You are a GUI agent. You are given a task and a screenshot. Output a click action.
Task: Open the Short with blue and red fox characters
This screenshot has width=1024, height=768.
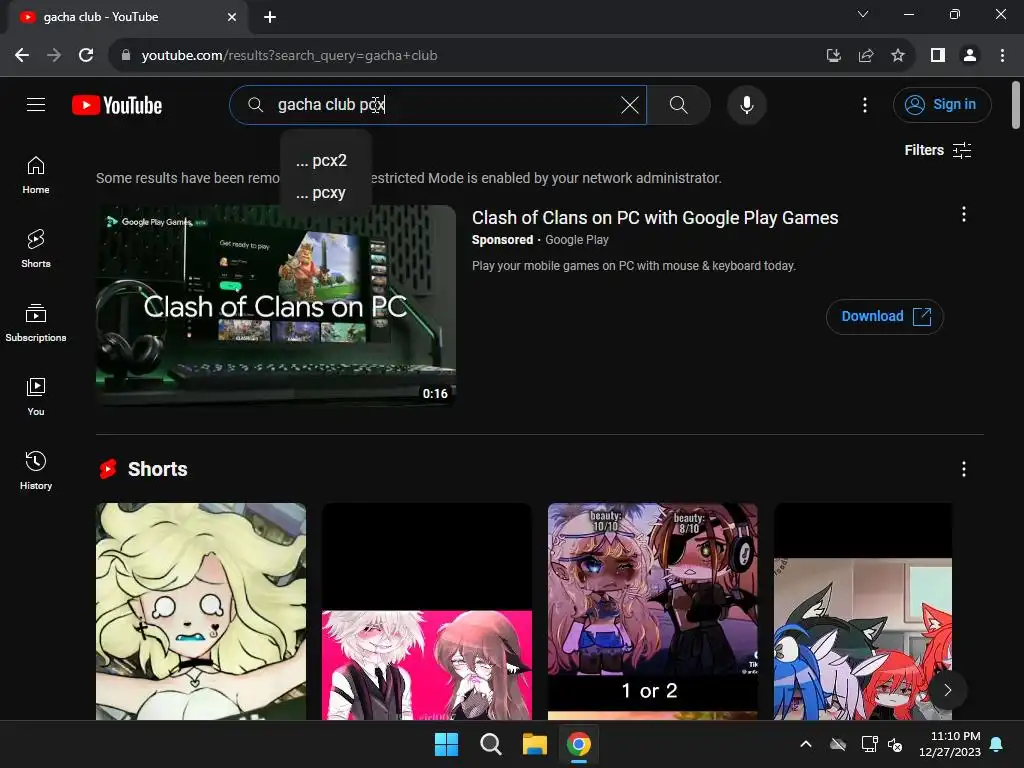coord(863,611)
